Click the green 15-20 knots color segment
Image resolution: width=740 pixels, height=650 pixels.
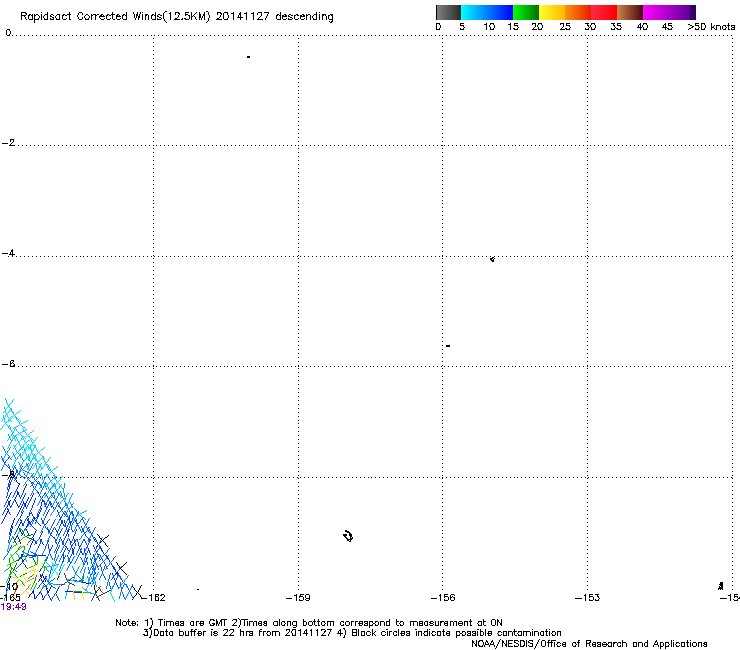click(x=526, y=12)
